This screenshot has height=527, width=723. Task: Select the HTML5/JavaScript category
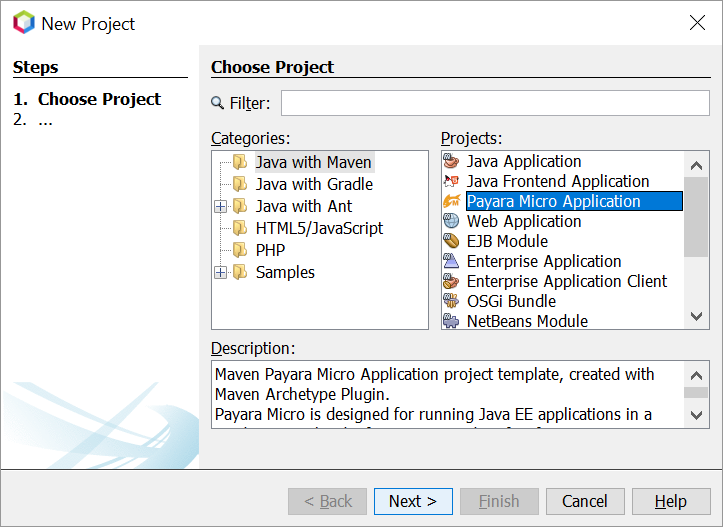(x=319, y=229)
